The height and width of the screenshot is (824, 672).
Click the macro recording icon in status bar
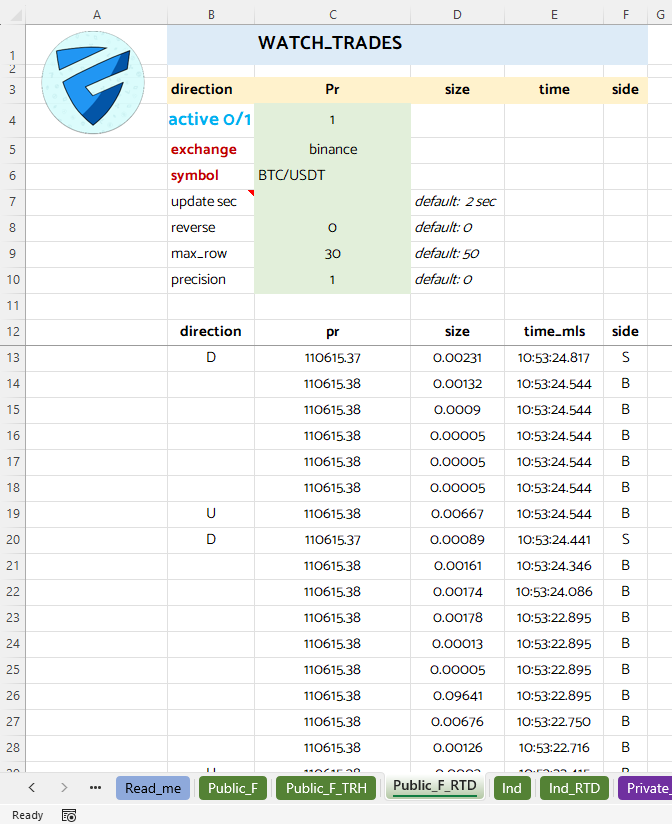click(69, 815)
